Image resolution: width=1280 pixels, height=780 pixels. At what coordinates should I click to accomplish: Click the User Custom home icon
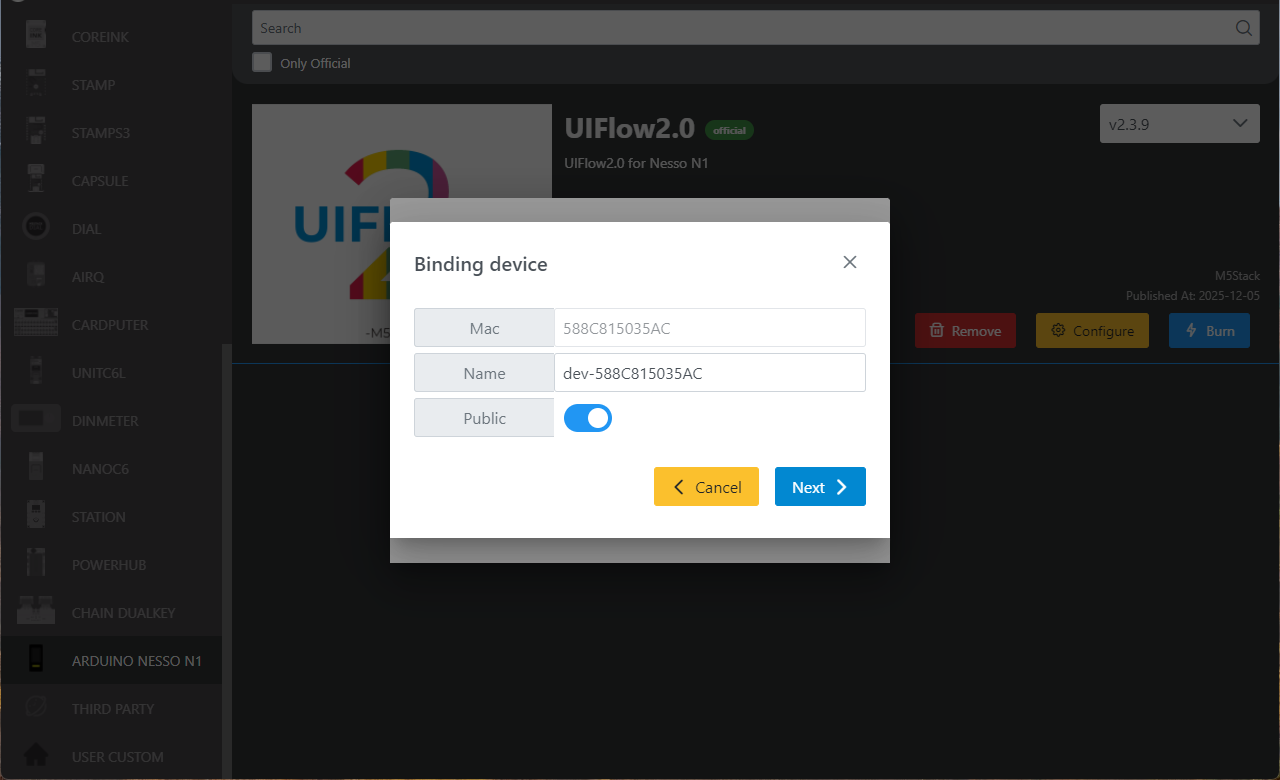[x=36, y=756]
